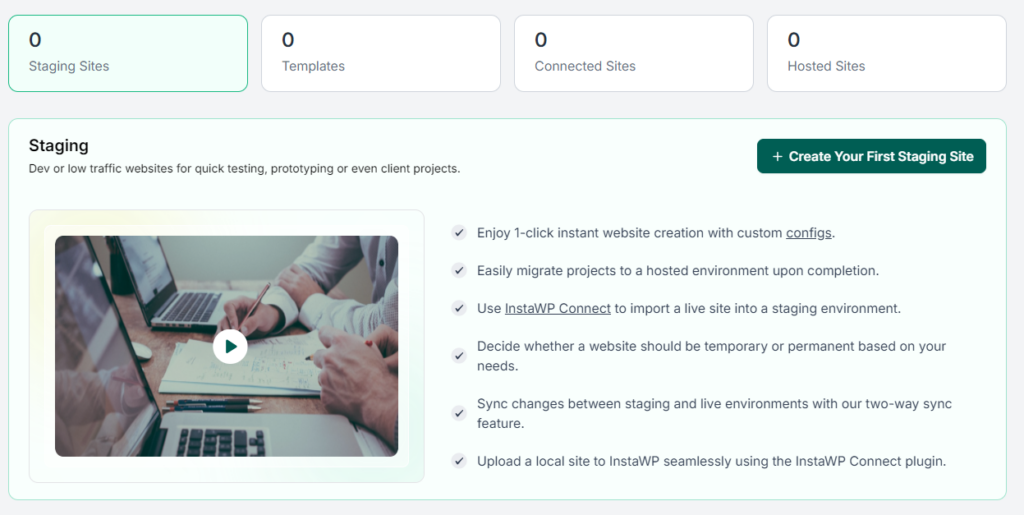Click checkmark icon beside Use InstaWP Connect line
1024x515 pixels.
[x=459, y=308]
